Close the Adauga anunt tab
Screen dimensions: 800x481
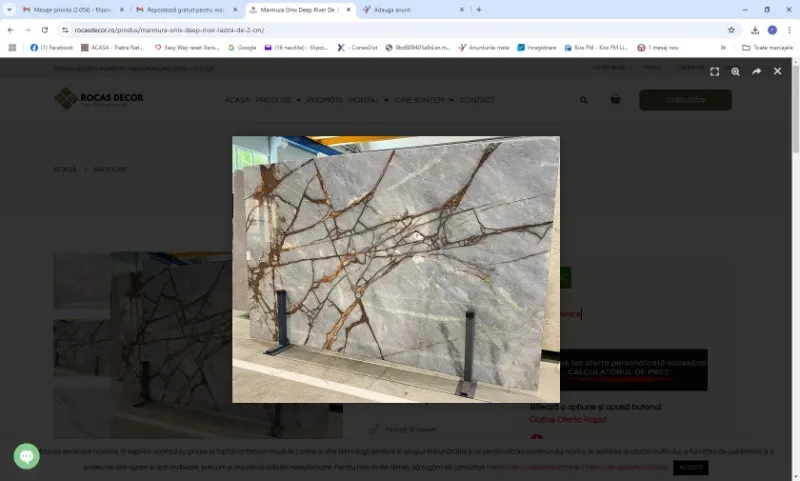(462, 10)
